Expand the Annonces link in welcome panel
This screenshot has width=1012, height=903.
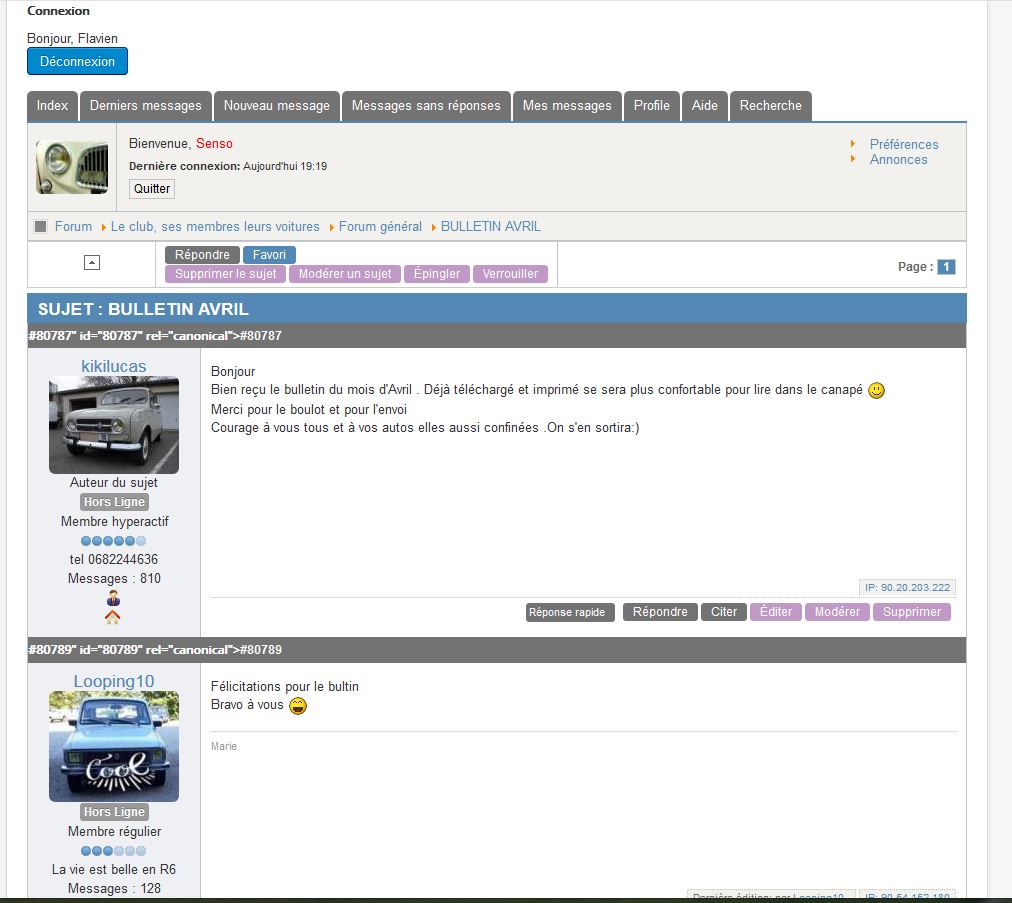click(x=898, y=160)
